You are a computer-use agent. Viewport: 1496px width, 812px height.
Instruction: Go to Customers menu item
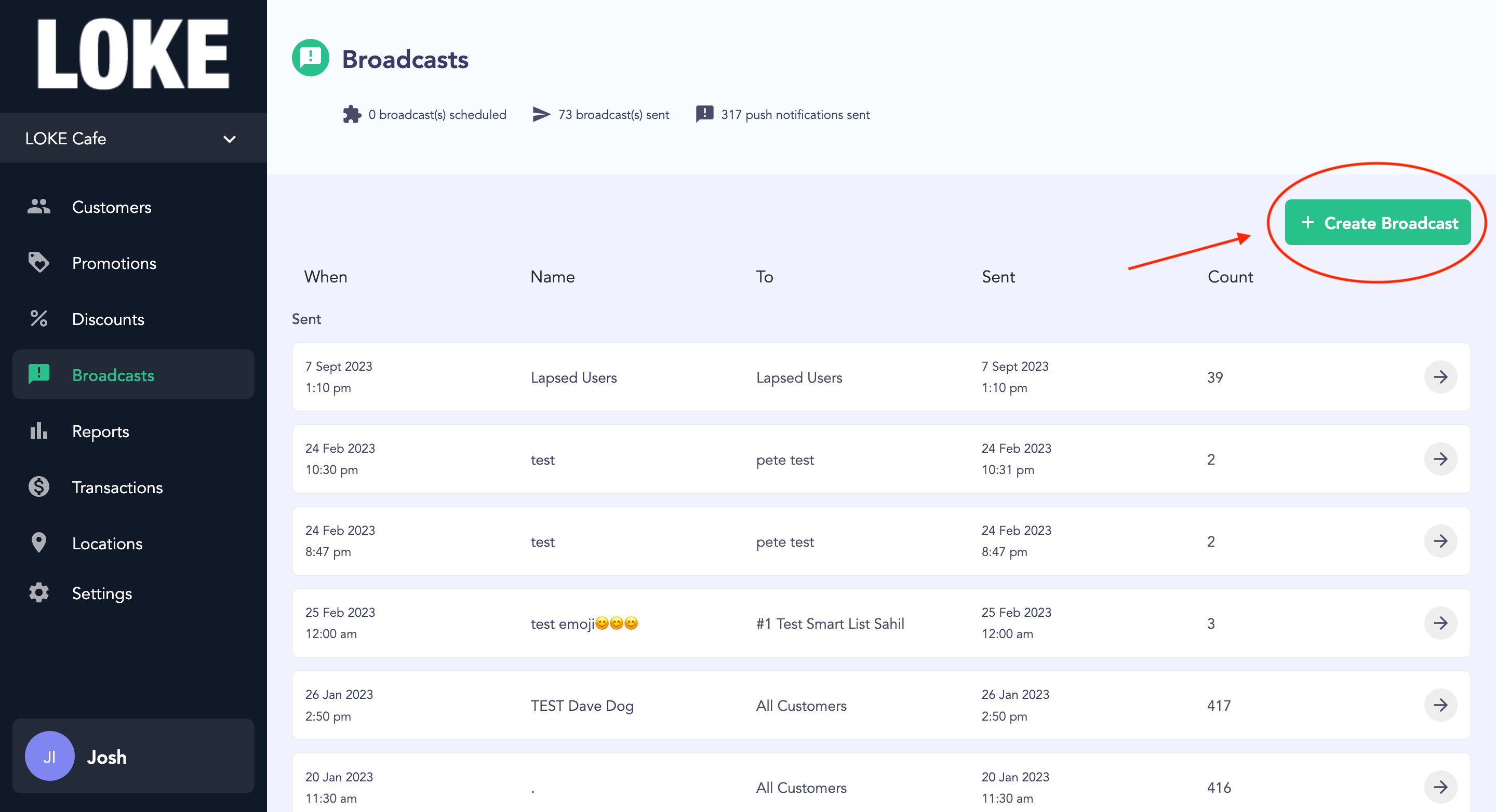(x=133, y=207)
